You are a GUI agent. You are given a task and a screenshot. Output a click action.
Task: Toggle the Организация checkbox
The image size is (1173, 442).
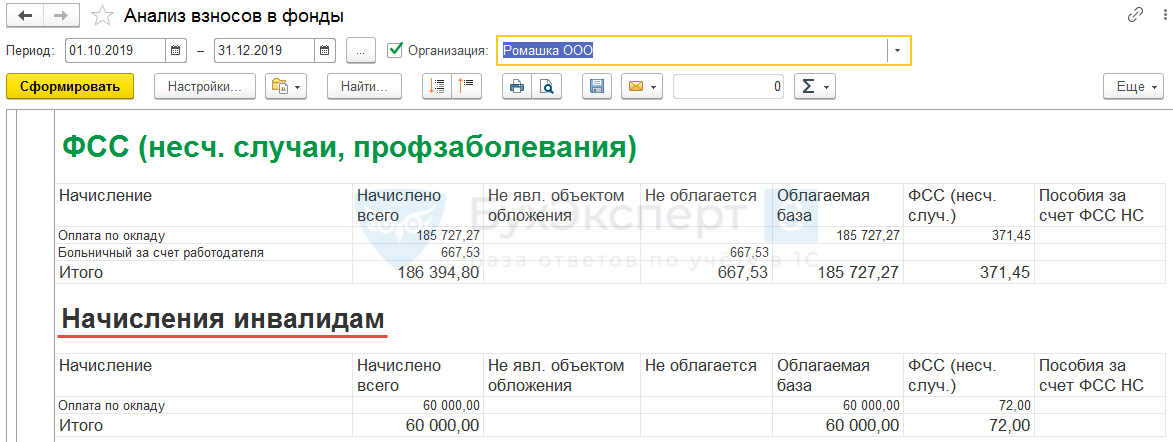pos(395,50)
